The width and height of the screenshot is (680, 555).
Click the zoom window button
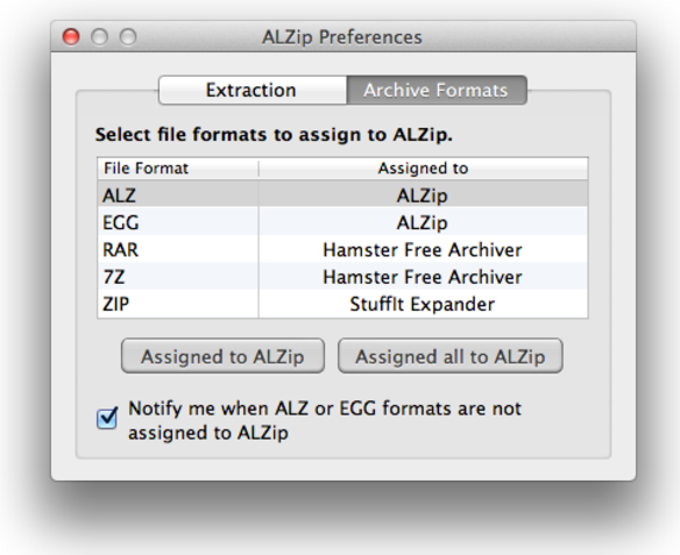click(128, 37)
